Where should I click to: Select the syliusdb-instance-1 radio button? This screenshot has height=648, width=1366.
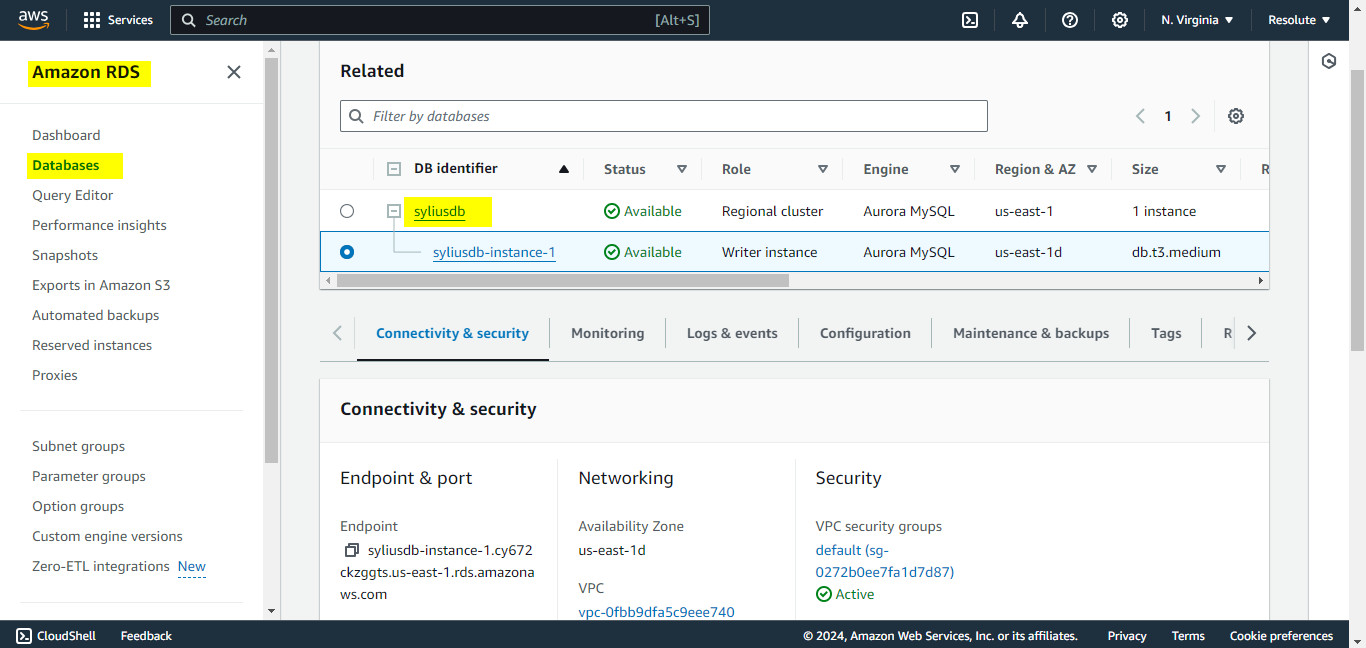click(347, 252)
